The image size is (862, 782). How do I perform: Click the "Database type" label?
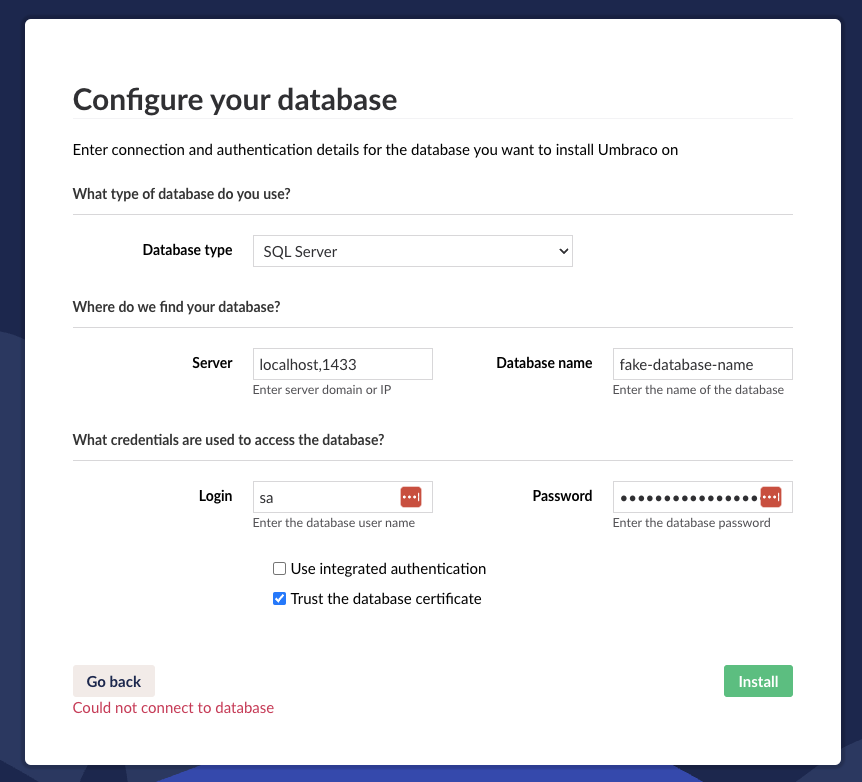pos(187,250)
